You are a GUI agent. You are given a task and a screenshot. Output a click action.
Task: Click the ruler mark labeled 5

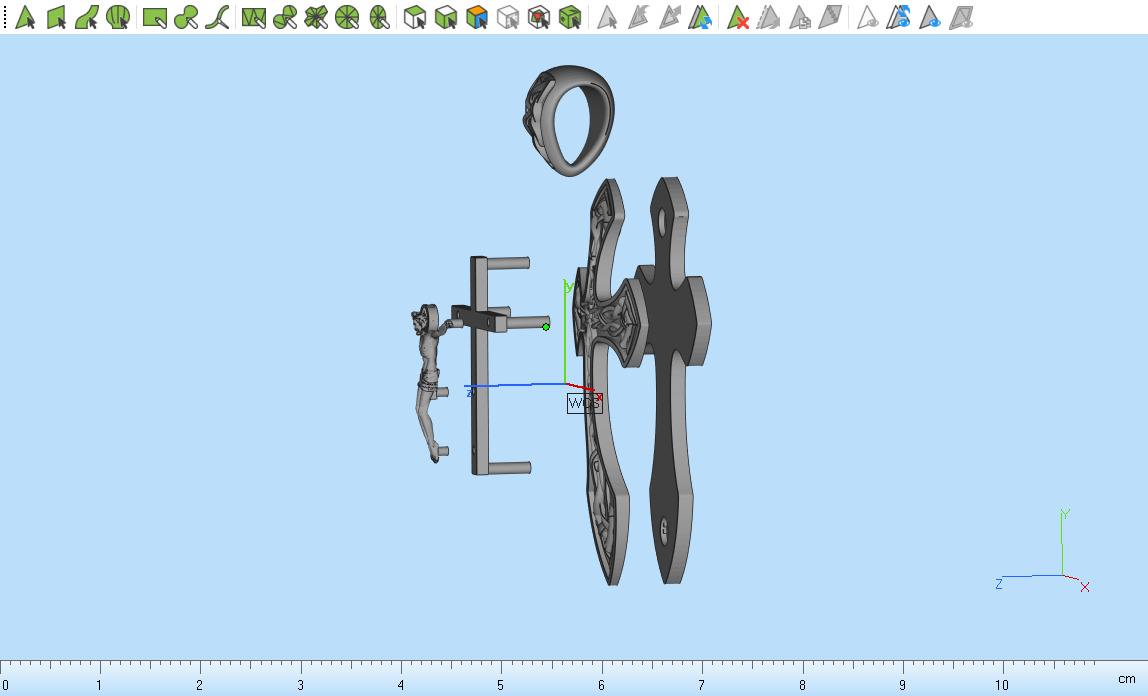click(x=501, y=685)
